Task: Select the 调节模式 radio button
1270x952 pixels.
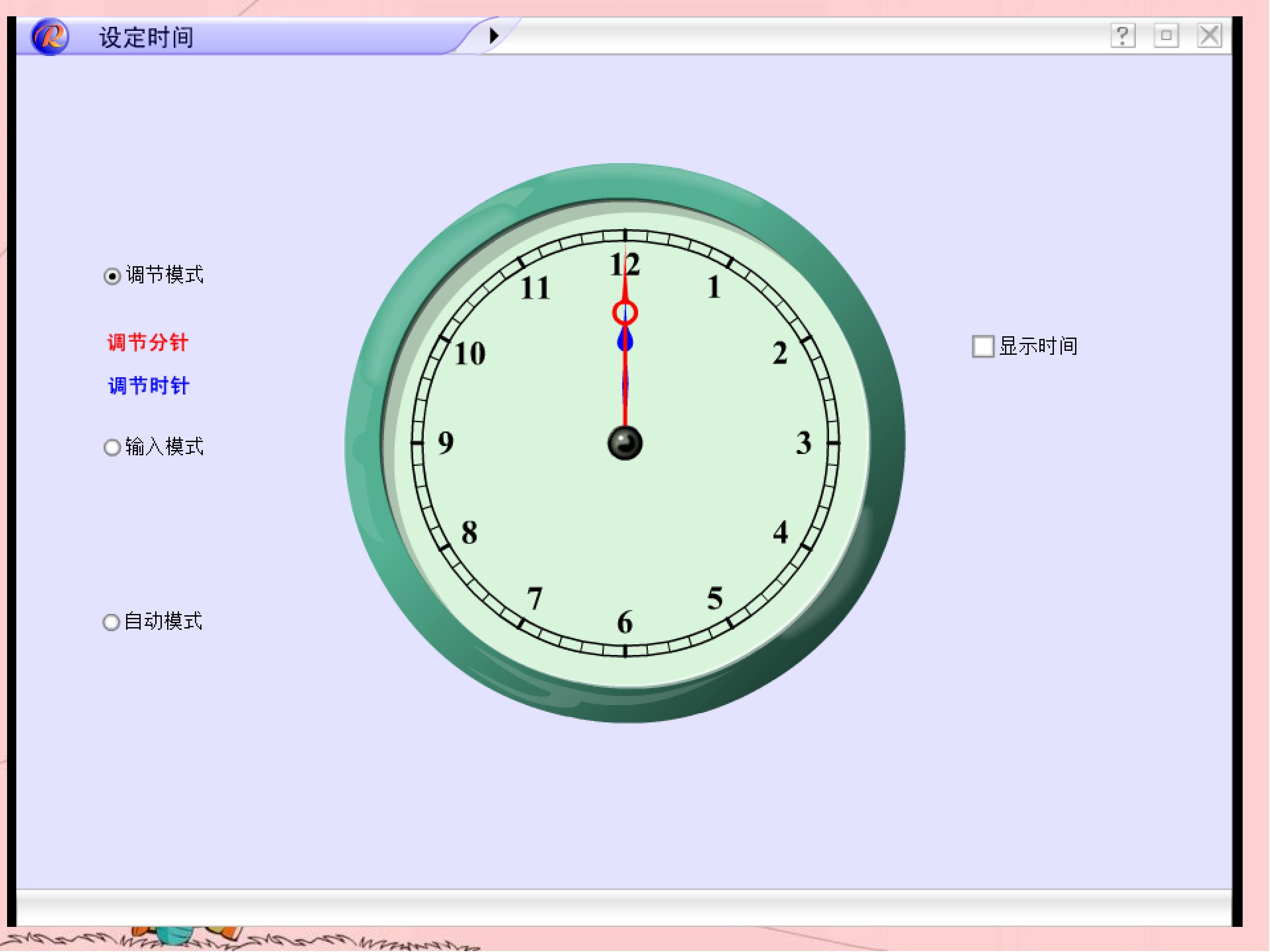Action: coord(112,277)
